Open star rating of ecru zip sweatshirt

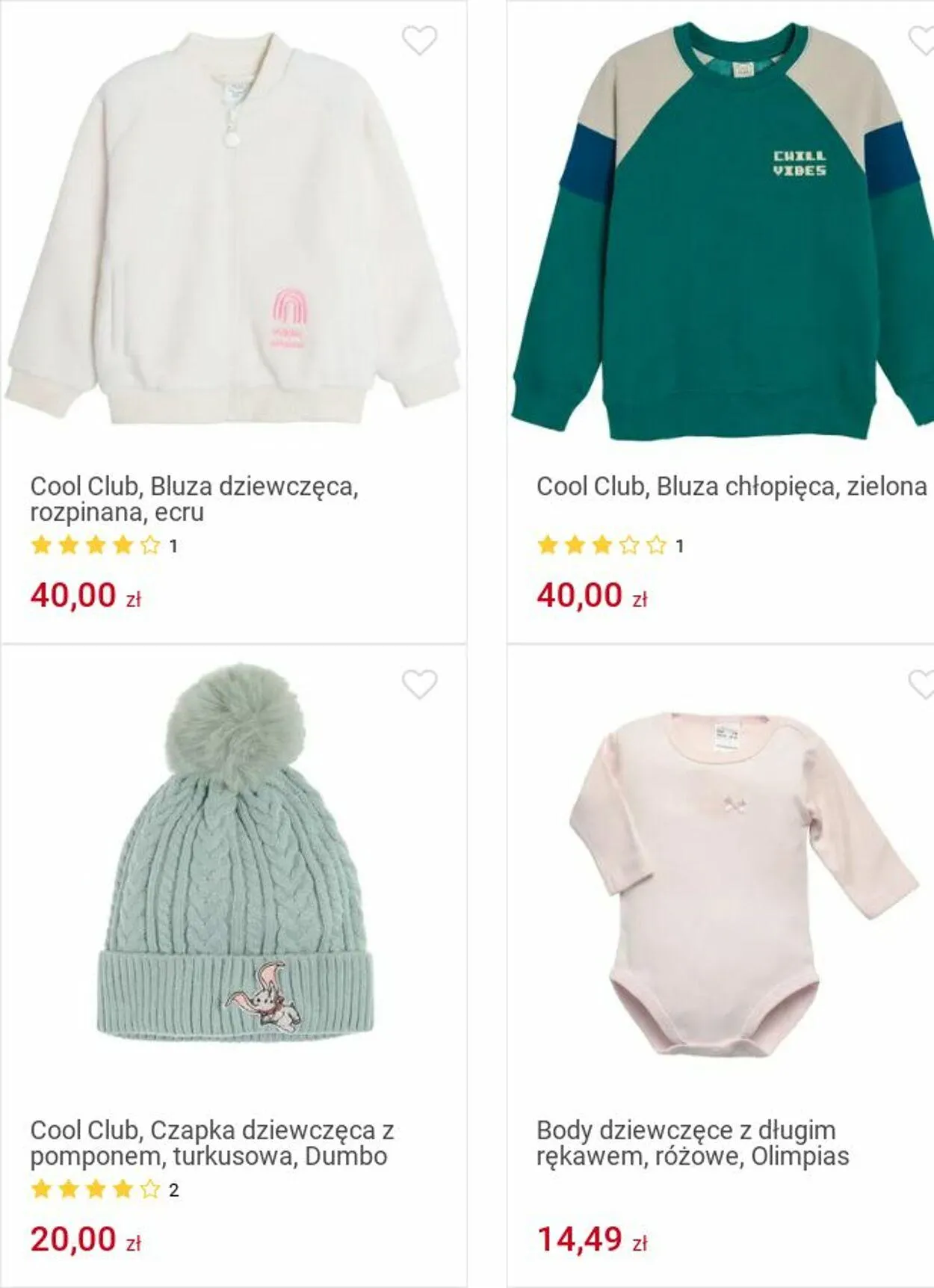click(x=96, y=545)
